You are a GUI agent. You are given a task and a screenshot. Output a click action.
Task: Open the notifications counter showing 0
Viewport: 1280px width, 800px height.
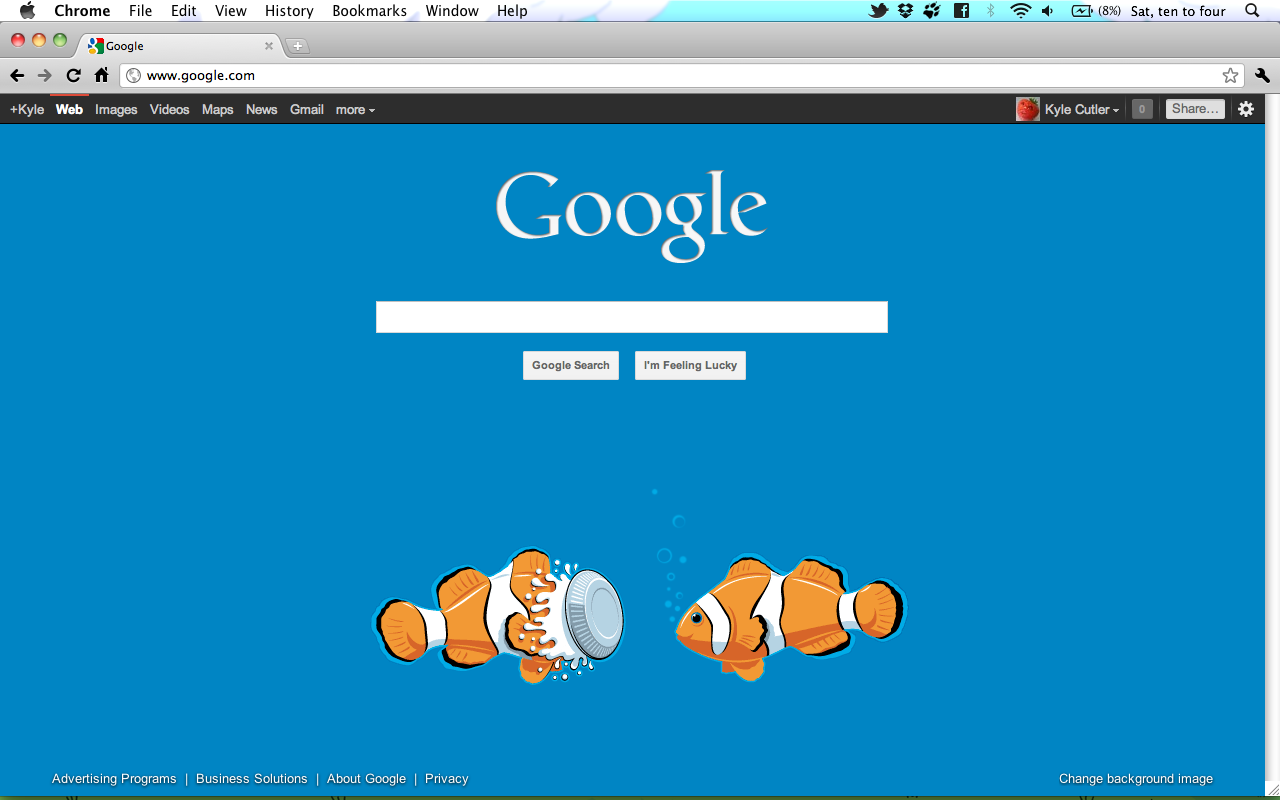1142,109
